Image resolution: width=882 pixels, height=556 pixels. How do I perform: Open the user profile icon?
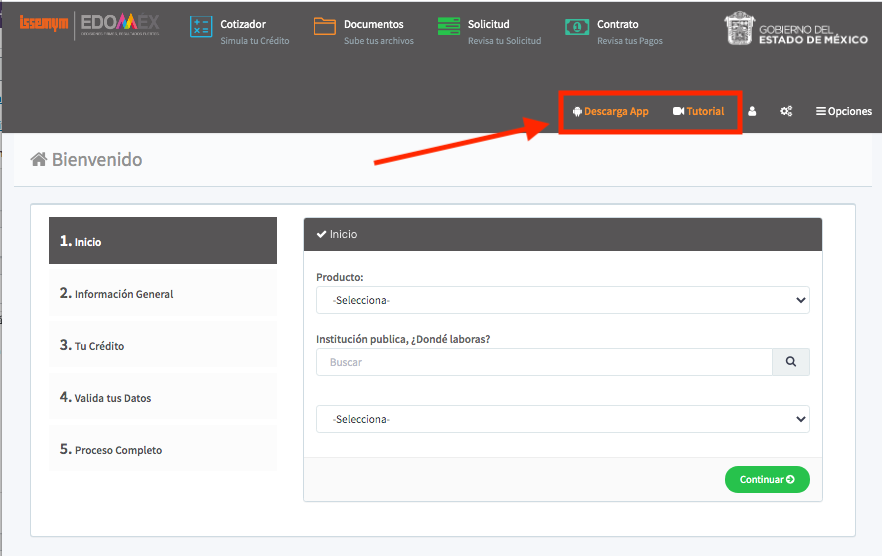(x=752, y=112)
